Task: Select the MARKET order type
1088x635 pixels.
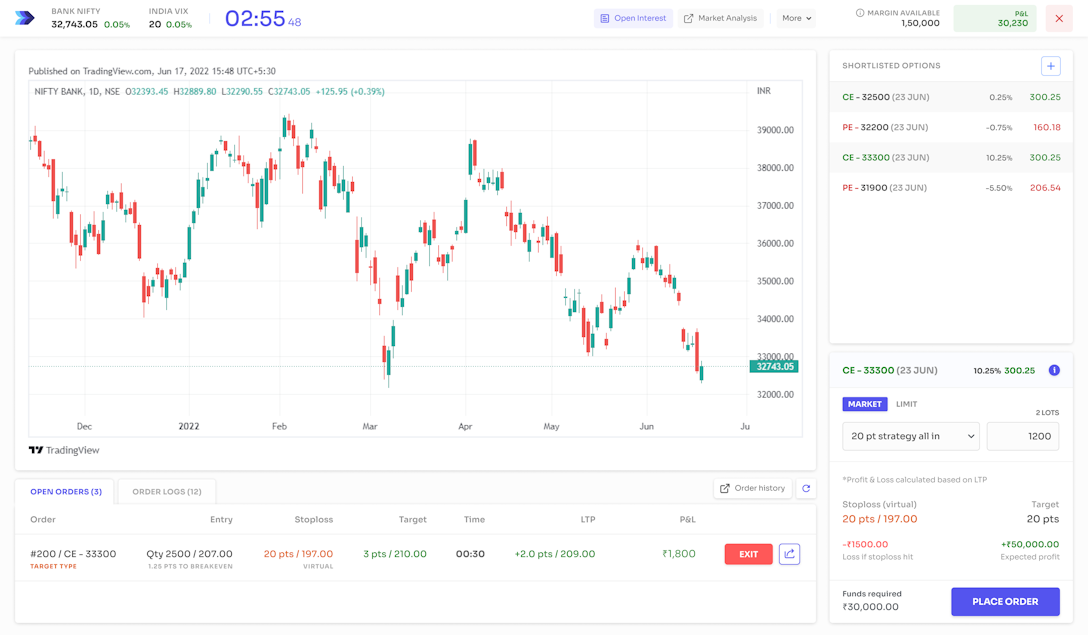Action: [x=864, y=404]
